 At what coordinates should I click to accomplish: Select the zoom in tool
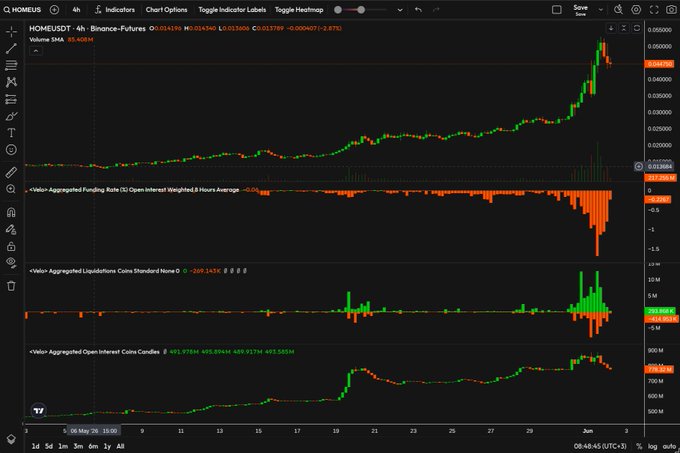(11, 189)
